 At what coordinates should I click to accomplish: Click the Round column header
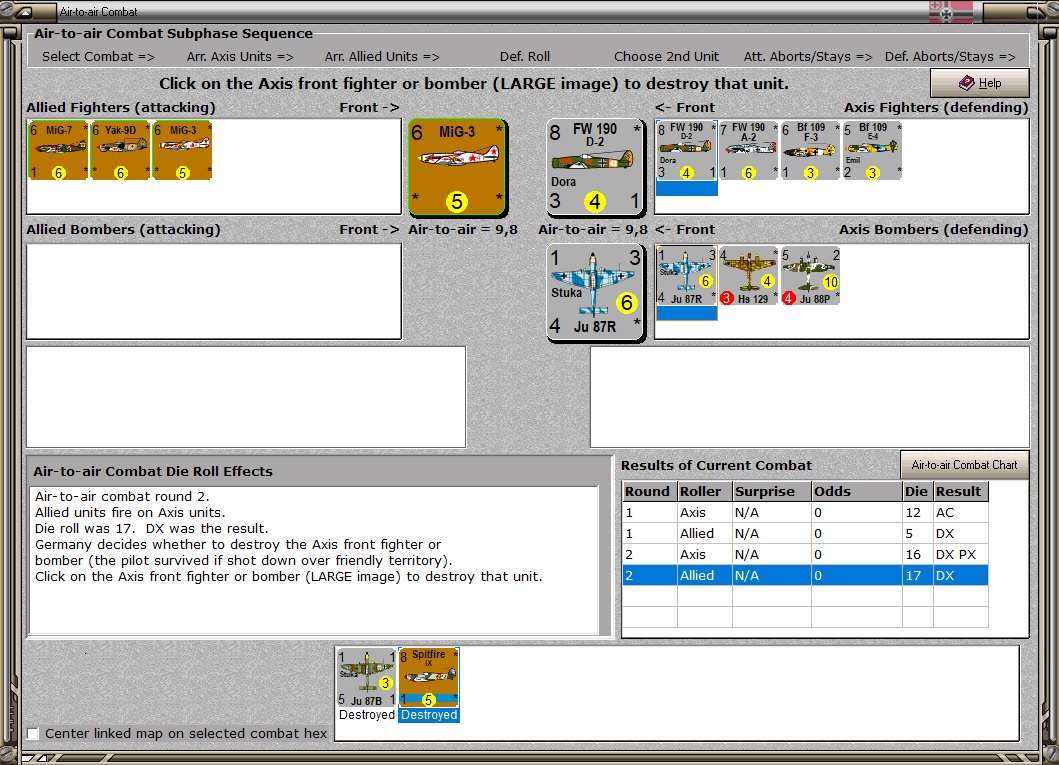click(x=650, y=492)
